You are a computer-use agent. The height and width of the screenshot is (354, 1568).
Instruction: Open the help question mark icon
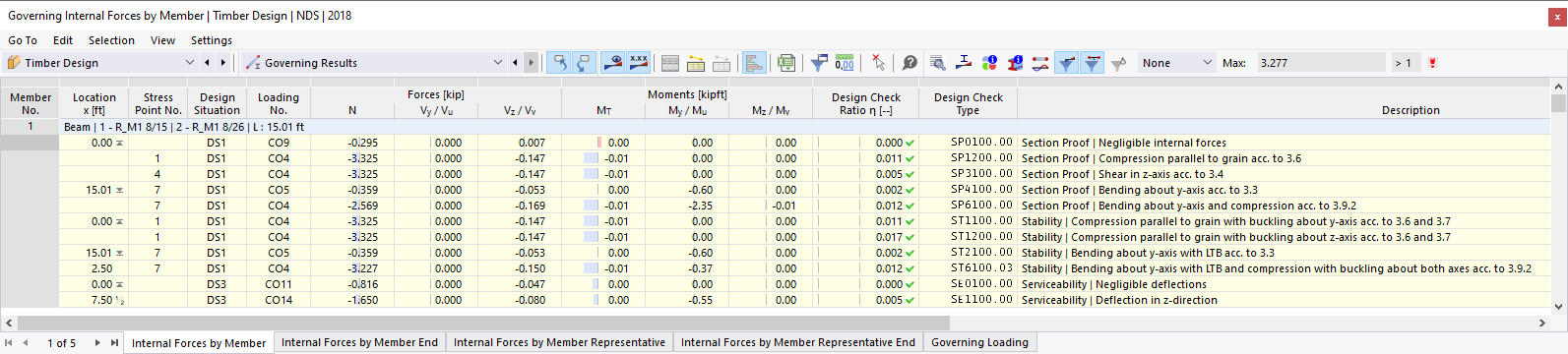click(909, 63)
